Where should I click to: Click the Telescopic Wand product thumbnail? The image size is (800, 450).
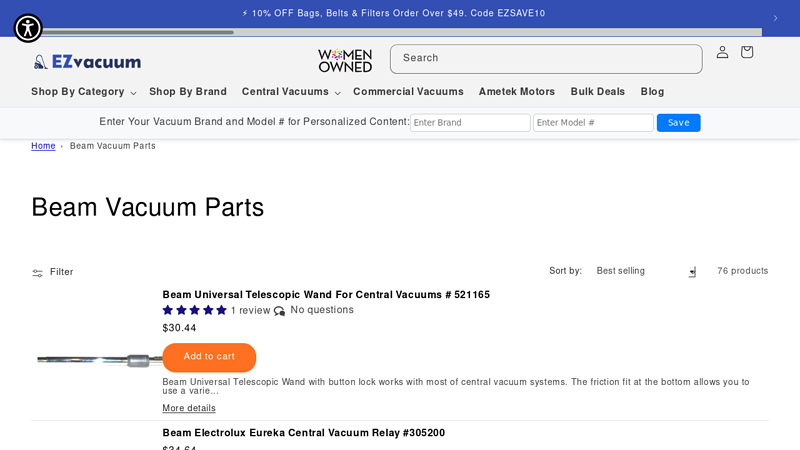(x=97, y=360)
